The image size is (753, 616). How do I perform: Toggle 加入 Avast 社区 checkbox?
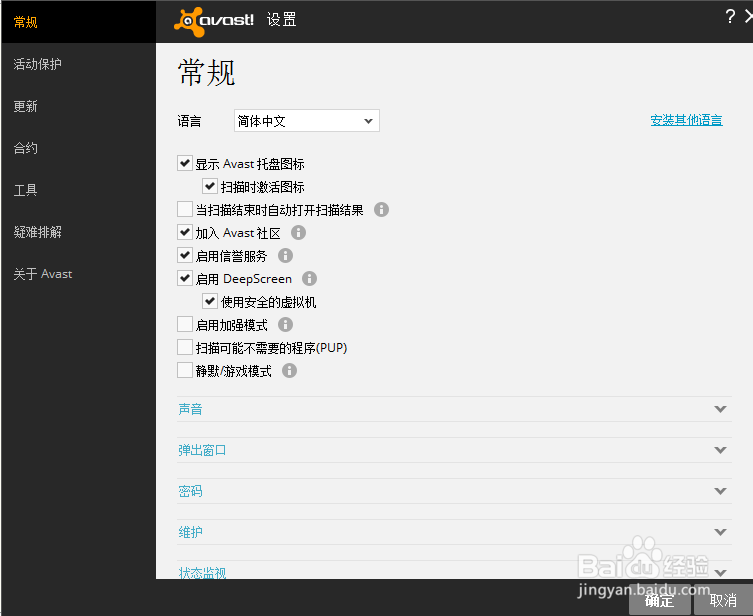coord(185,232)
